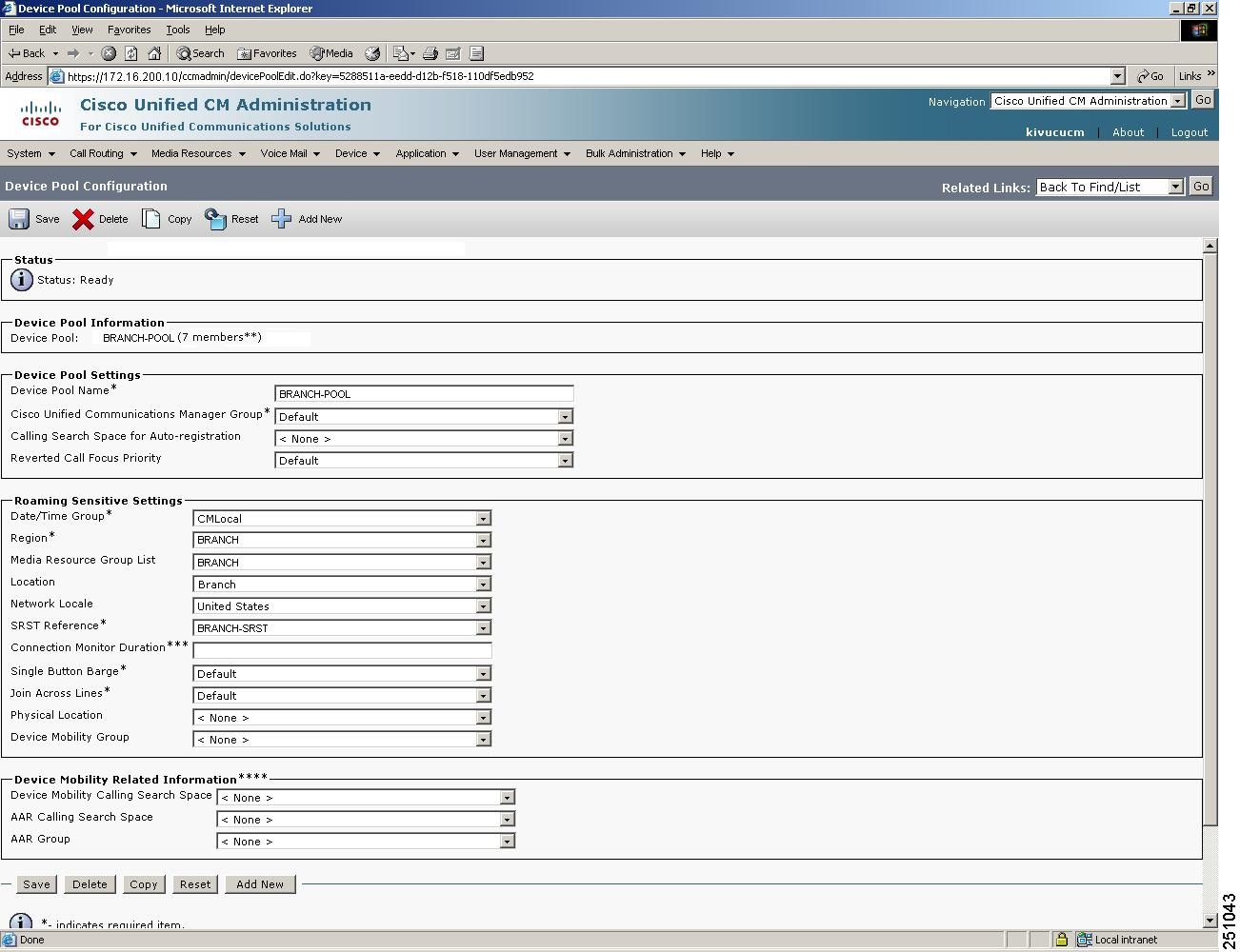Screen dimensions: 1240x952
Task: Open the System menu
Action: pyautogui.click(x=30, y=153)
